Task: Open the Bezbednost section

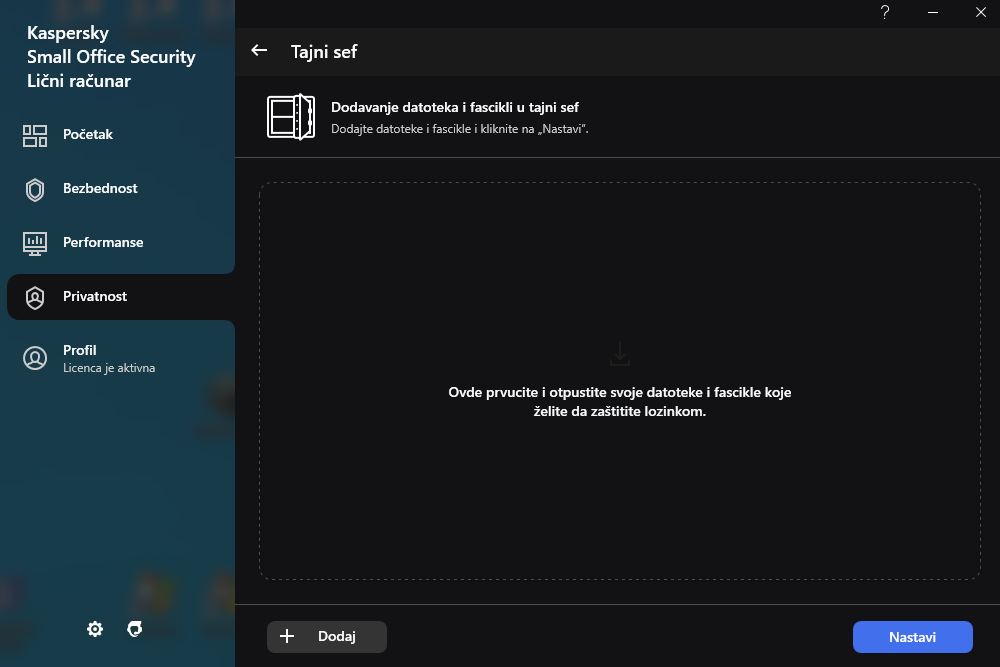Action: coord(121,189)
